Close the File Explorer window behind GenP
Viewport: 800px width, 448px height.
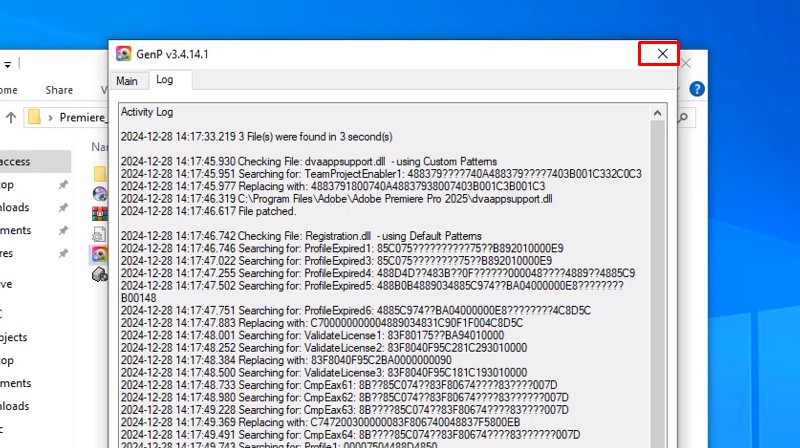click(686, 63)
